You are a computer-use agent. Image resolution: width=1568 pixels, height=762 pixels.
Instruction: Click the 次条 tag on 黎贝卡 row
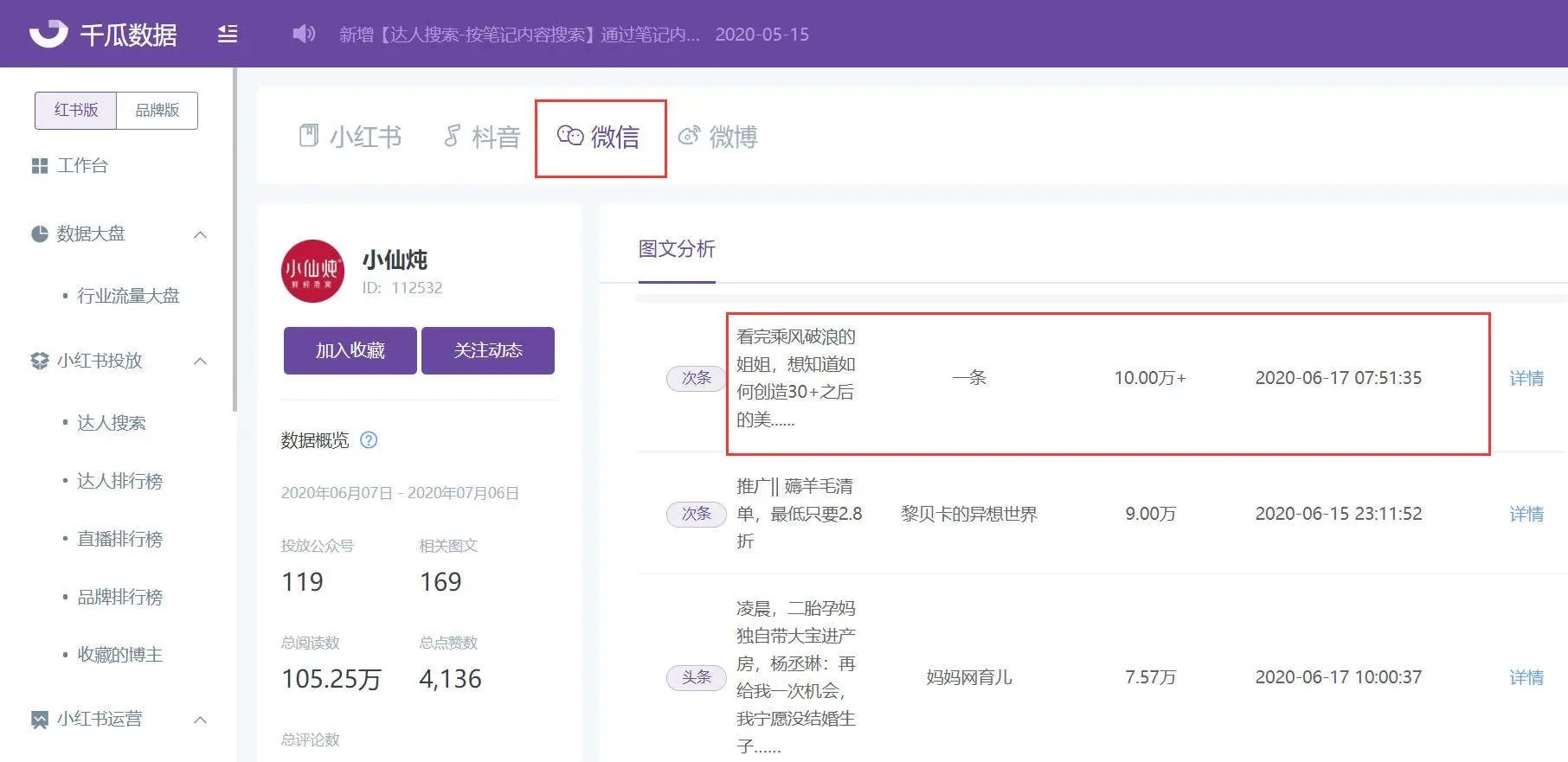pyautogui.click(x=696, y=514)
